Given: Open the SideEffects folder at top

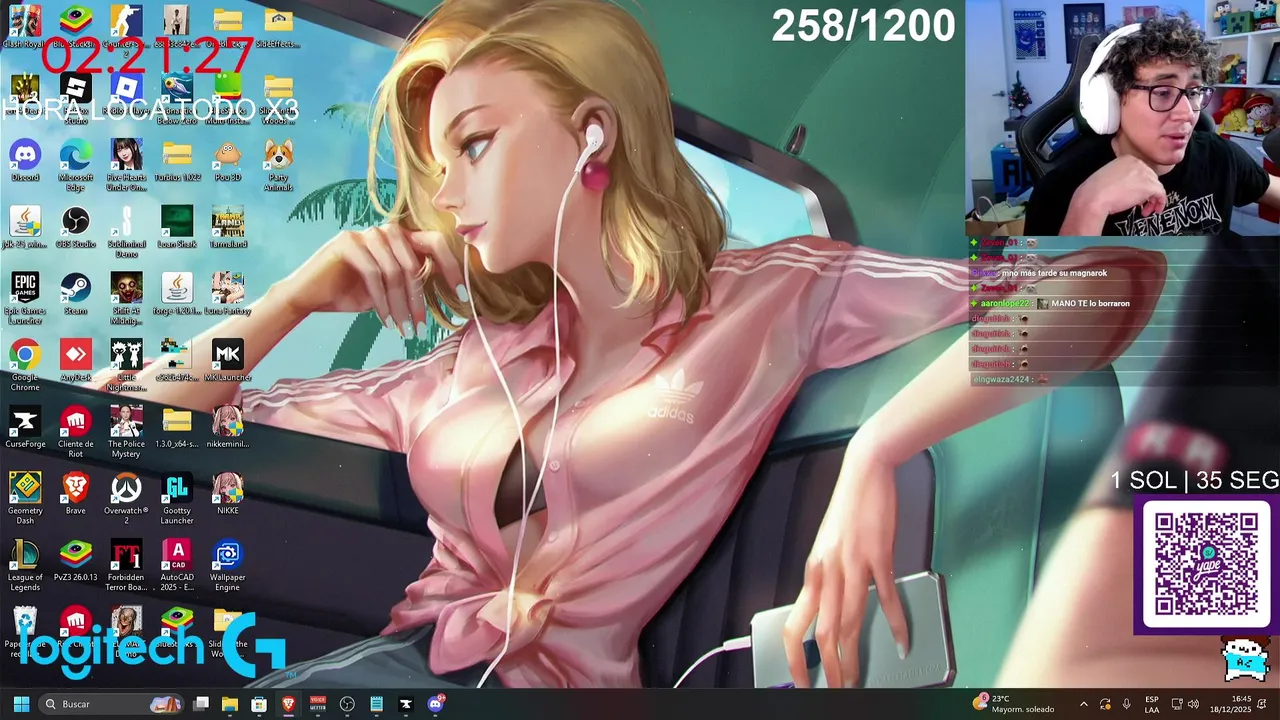Looking at the screenshot, I should point(279,27).
